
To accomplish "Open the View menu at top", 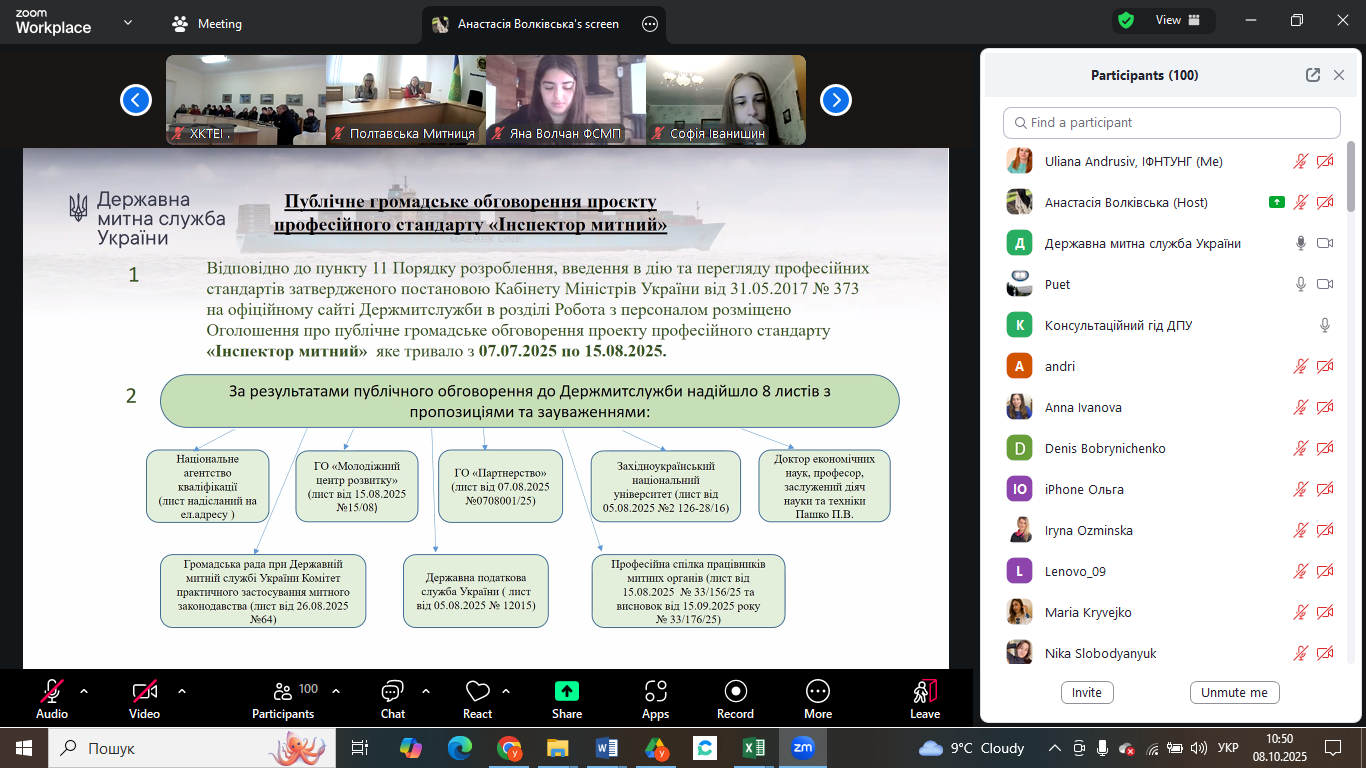I will point(1167,20).
